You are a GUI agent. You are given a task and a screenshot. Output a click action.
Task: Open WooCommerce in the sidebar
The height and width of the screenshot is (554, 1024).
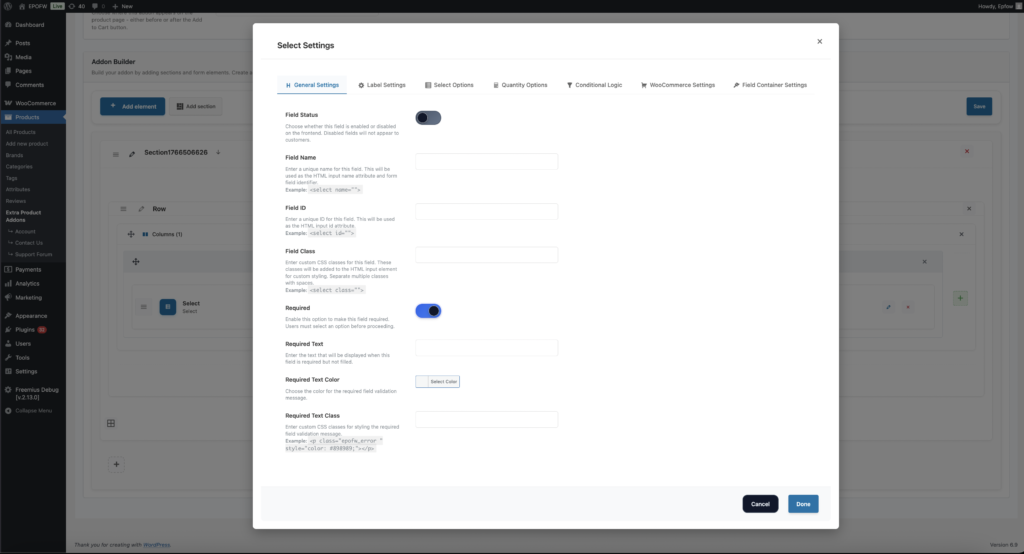pyautogui.click(x=35, y=103)
